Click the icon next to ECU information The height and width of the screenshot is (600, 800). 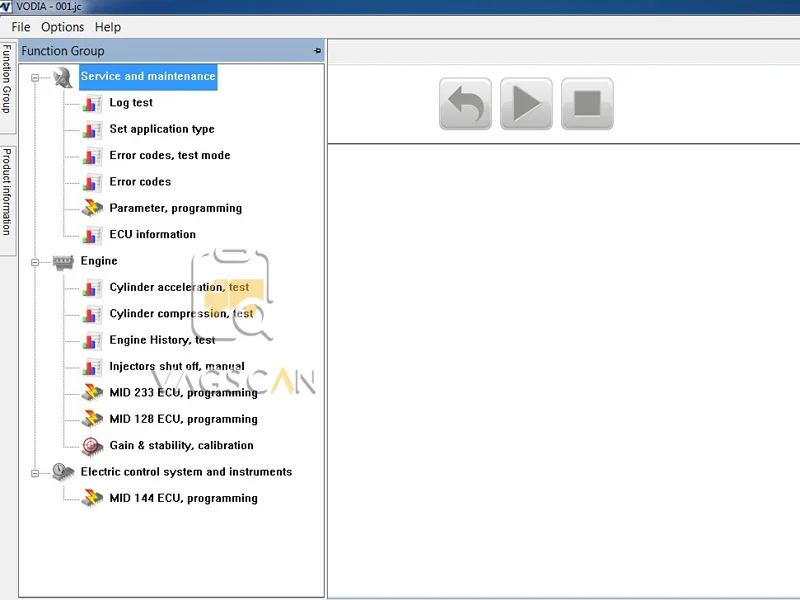click(x=92, y=235)
